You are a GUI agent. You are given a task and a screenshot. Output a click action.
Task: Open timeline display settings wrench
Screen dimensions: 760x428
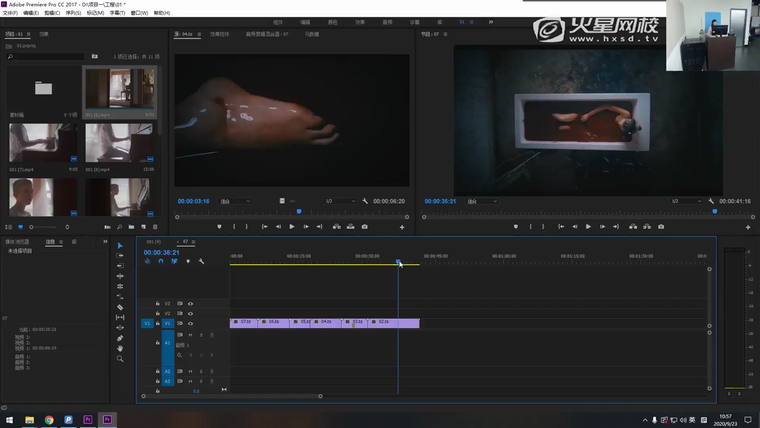point(201,262)
